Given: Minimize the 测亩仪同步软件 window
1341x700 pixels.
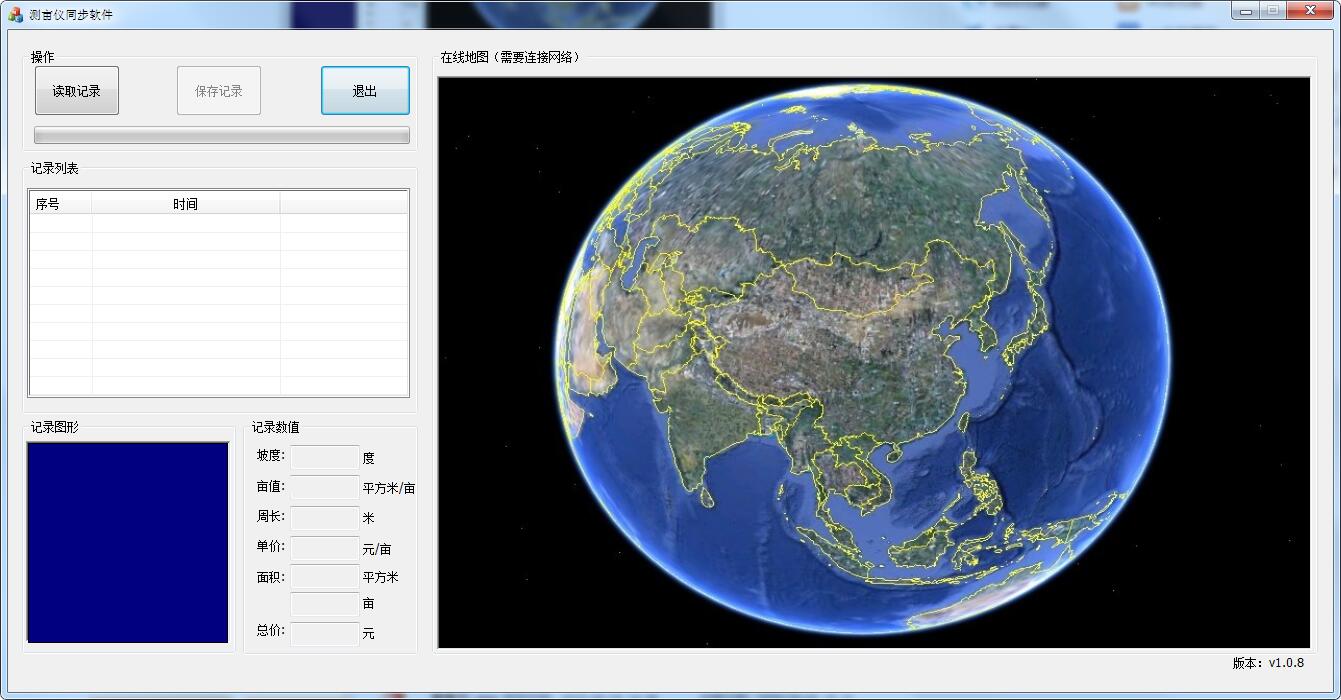Looking at the screenshot, I should pyautogui.click(x=1245, y=11).
